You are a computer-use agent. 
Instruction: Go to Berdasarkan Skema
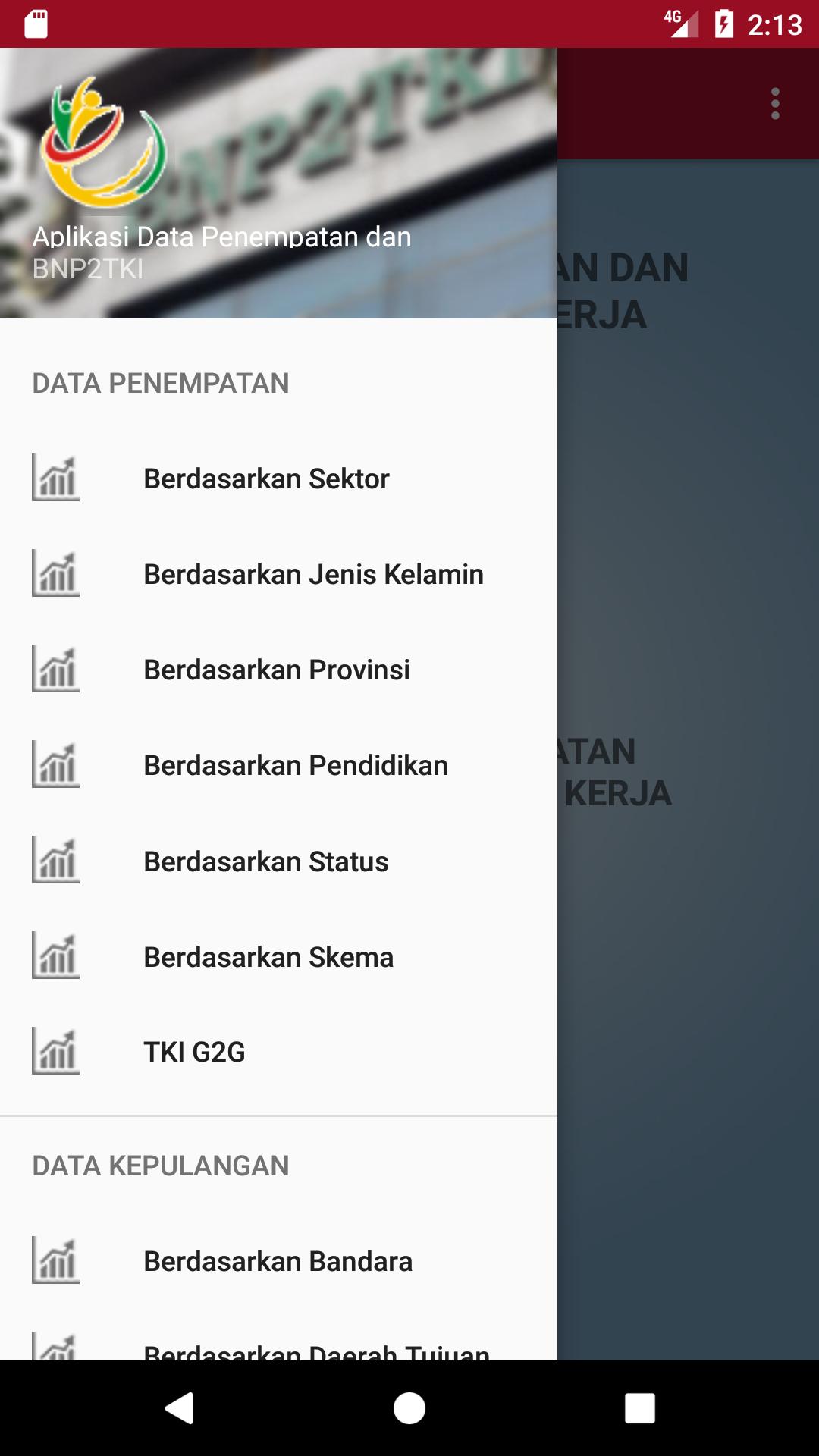click(268, 958)
